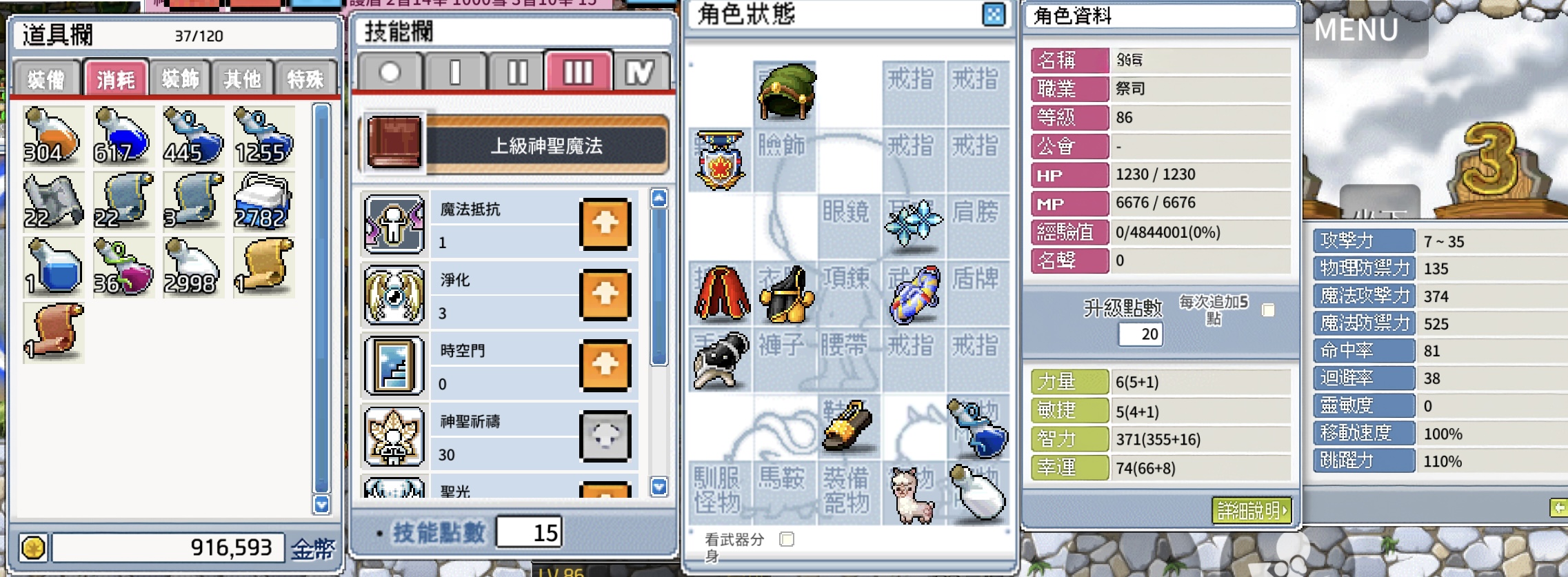Select the snowflake pendant equipment
The width and height of the screenshot is (1568, 577).
coord(914,225)
